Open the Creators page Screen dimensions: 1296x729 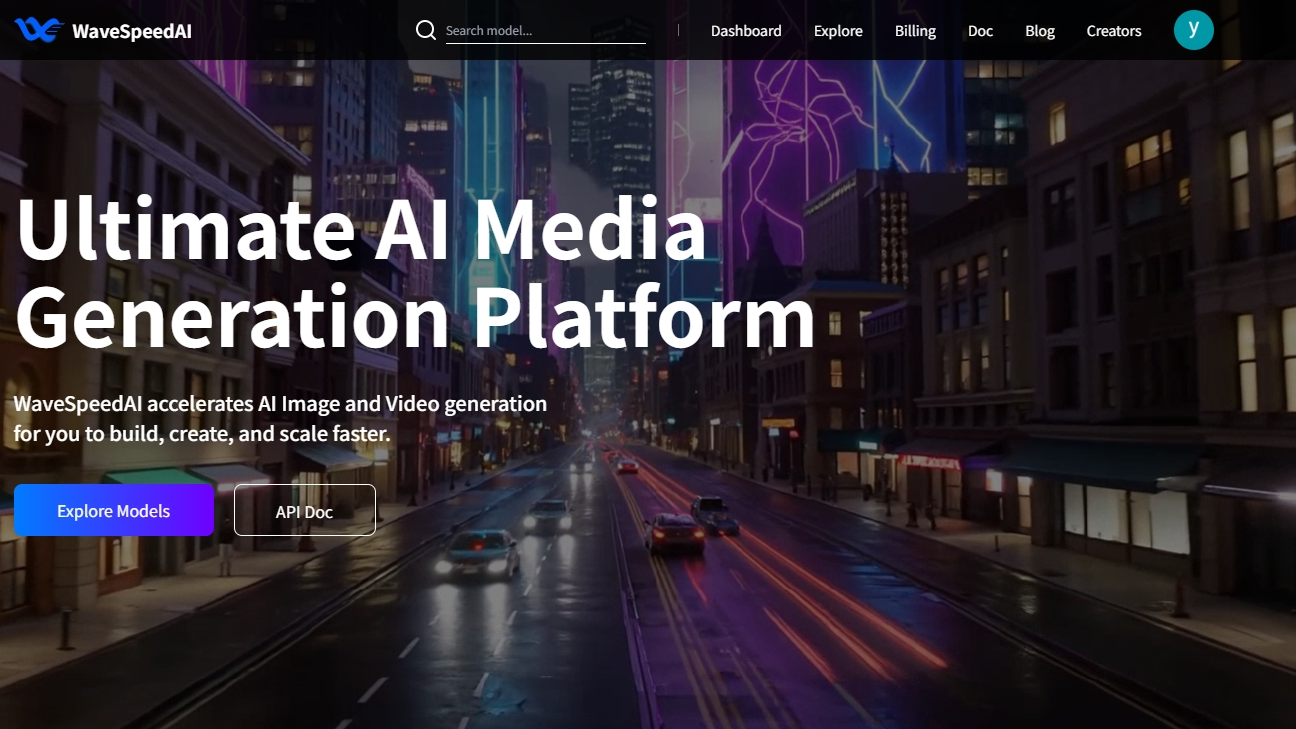click(x=1114, y=31)
